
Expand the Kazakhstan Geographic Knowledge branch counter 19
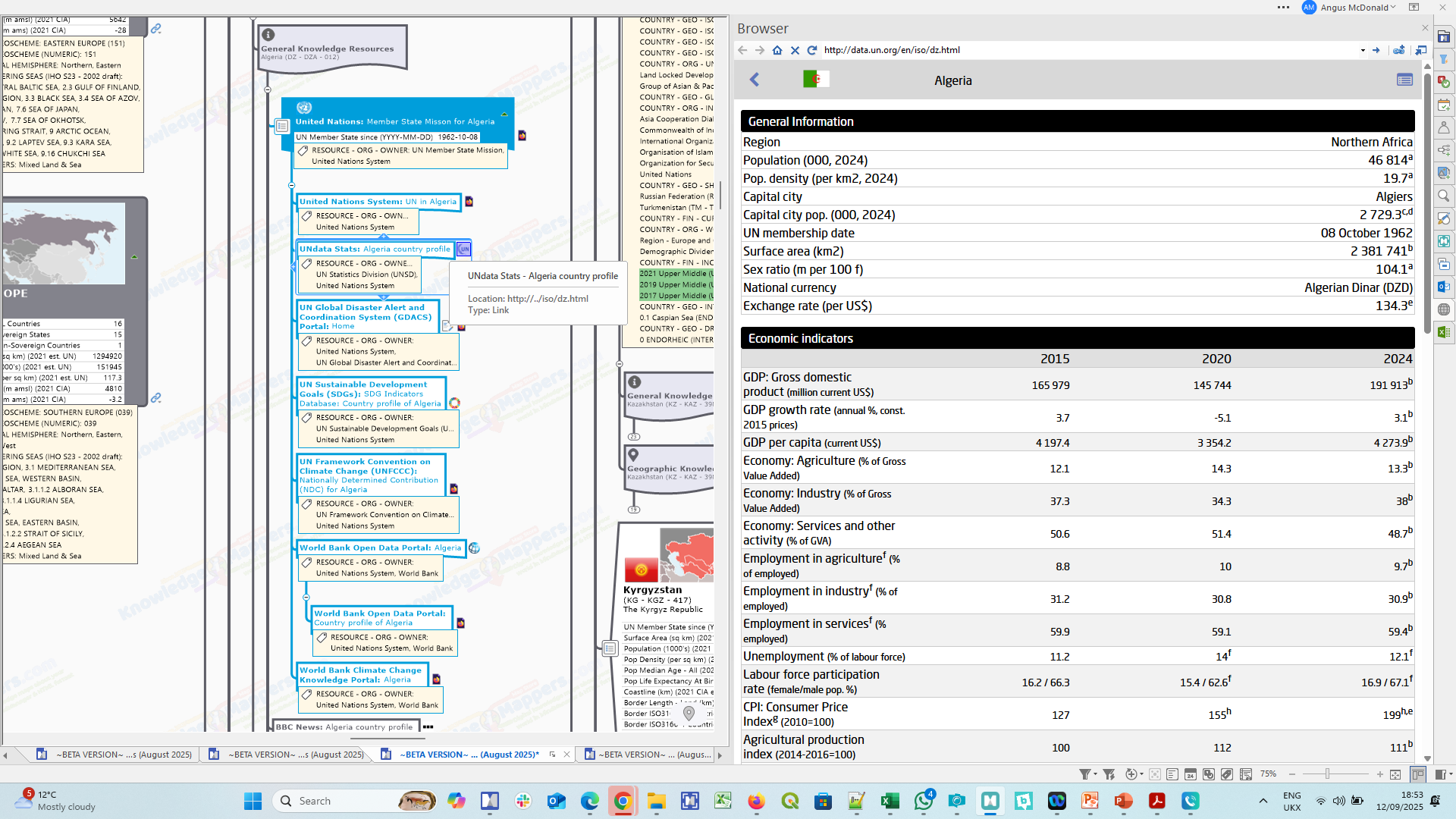point(634,510)
